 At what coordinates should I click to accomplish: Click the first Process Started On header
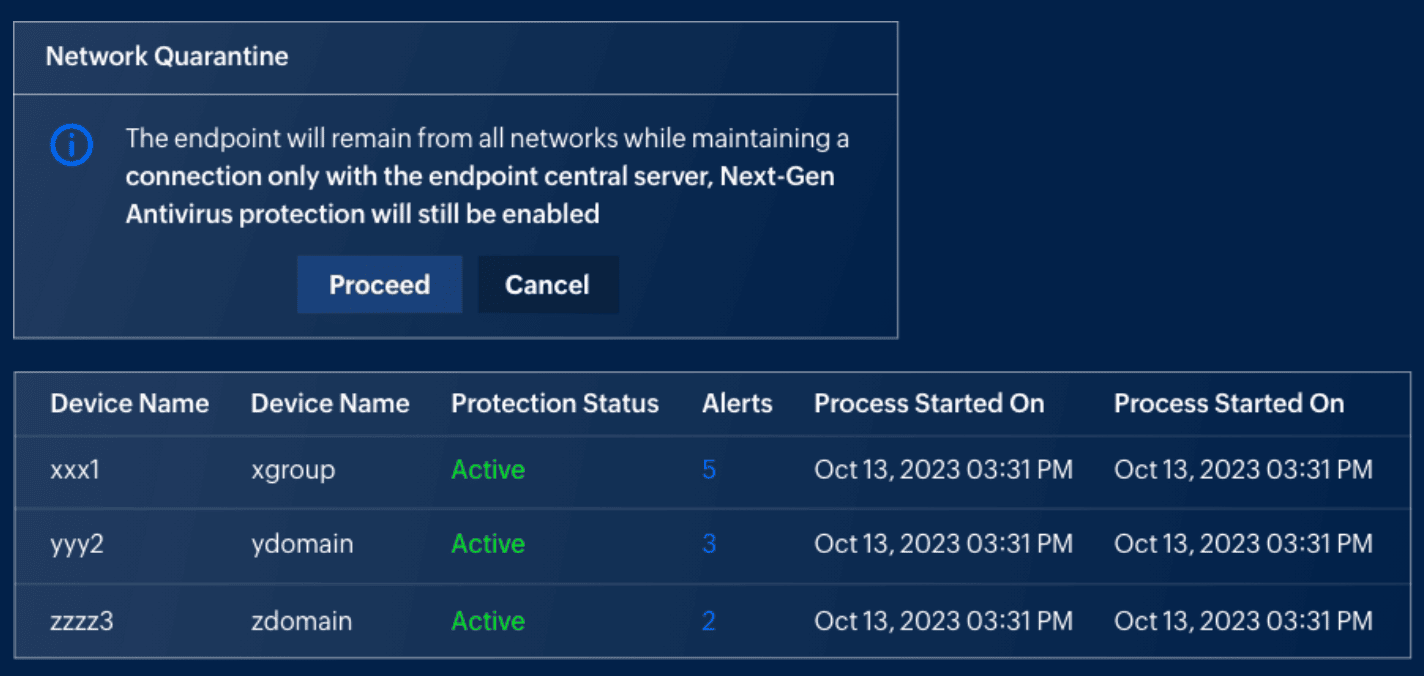click(929, 404)
